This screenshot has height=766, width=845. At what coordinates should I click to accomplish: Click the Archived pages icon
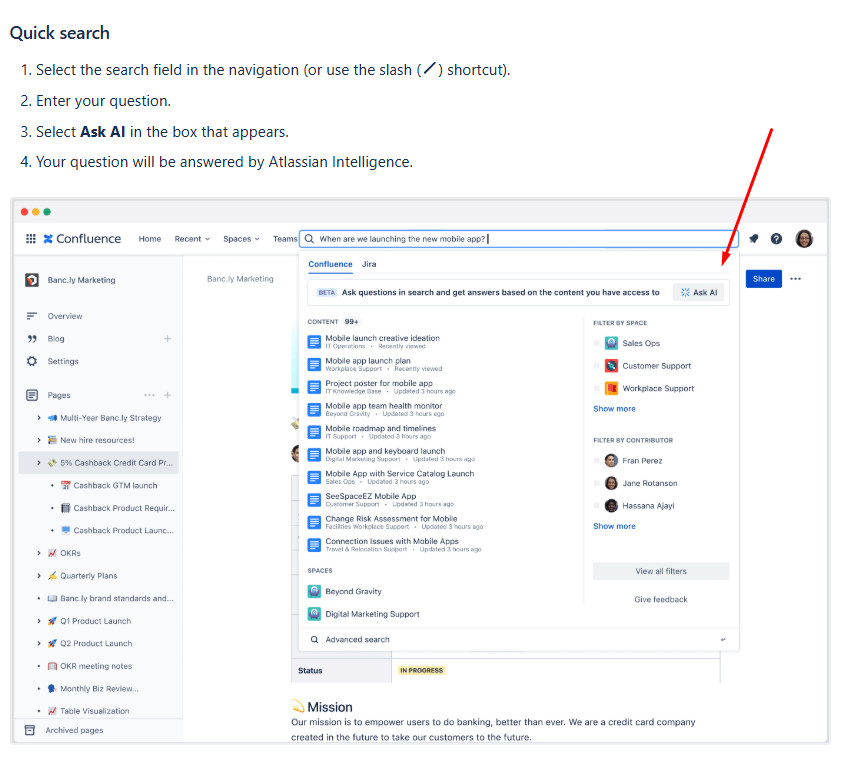tap(30, 730)
